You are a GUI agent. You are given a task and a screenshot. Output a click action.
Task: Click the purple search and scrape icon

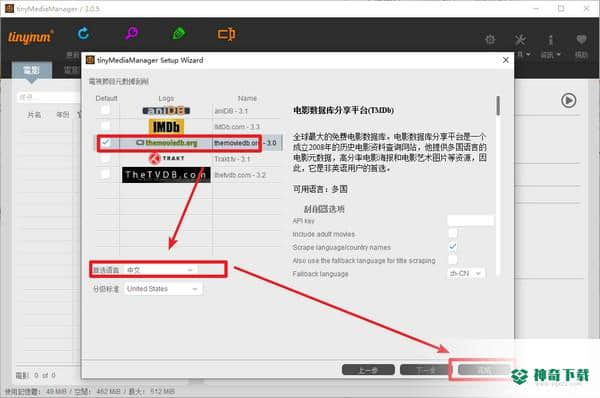tap(132, 34)
